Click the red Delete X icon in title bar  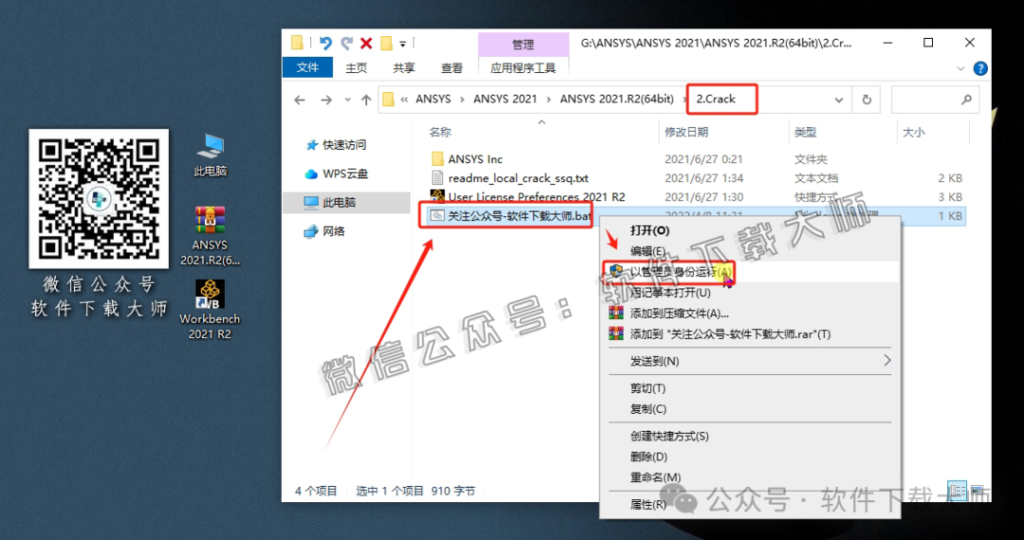[x=366, y=44]
